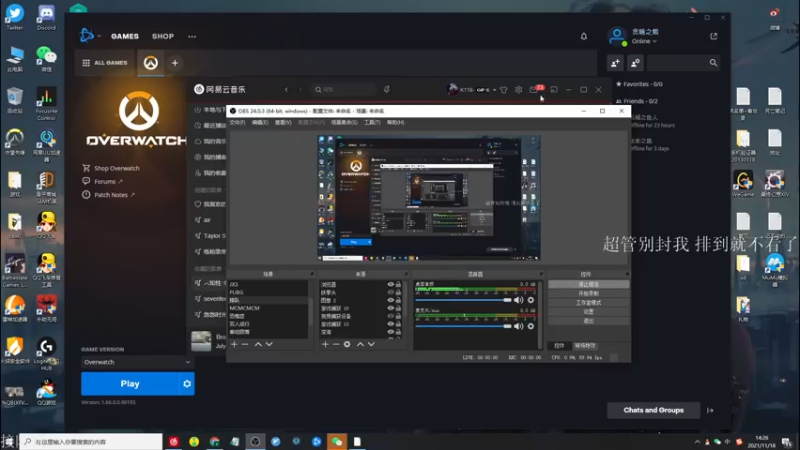Show hidden system tray icons chevron
The image size is (800, 450).
coord(697,442)
